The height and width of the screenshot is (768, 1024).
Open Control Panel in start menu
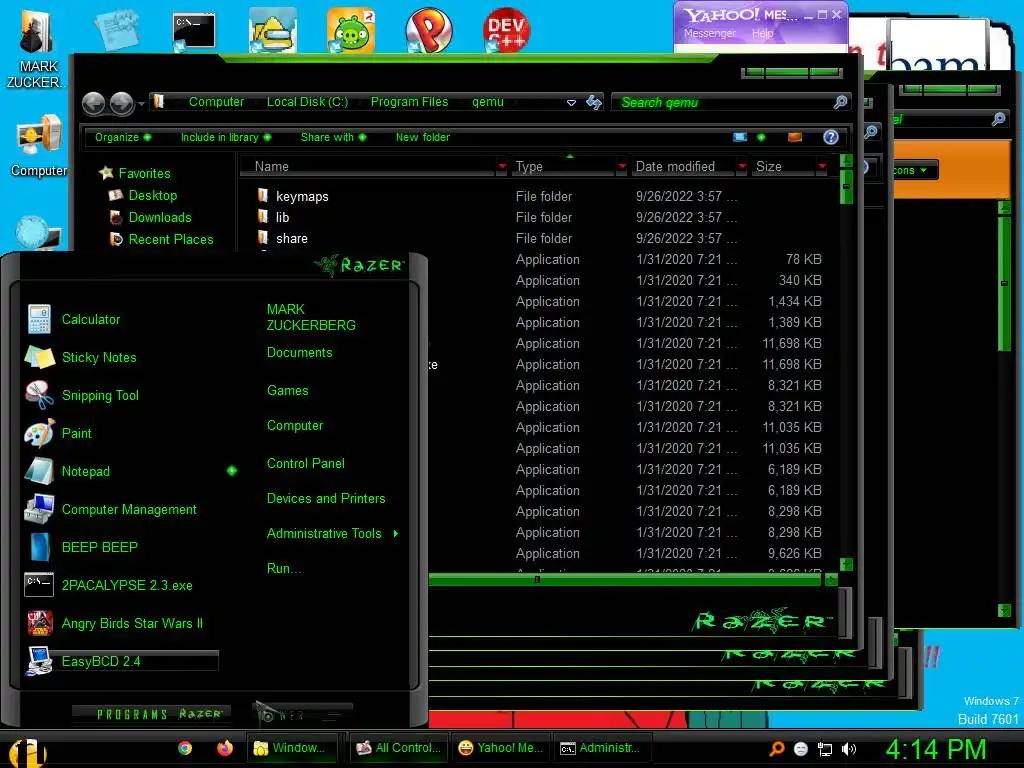[x=306, y=464]
